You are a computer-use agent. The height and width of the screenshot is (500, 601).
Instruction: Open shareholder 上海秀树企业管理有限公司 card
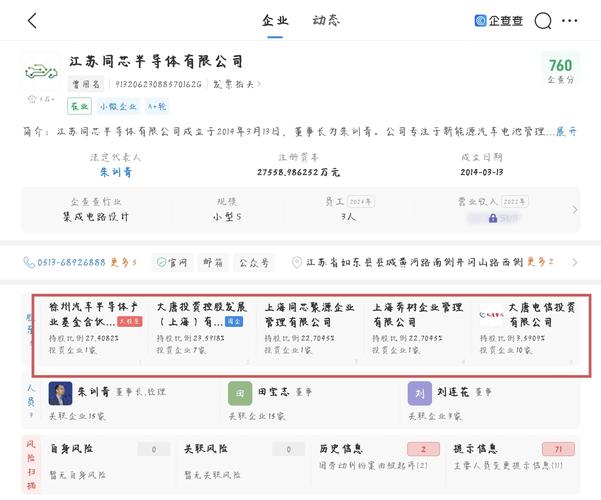click(418, 332)
